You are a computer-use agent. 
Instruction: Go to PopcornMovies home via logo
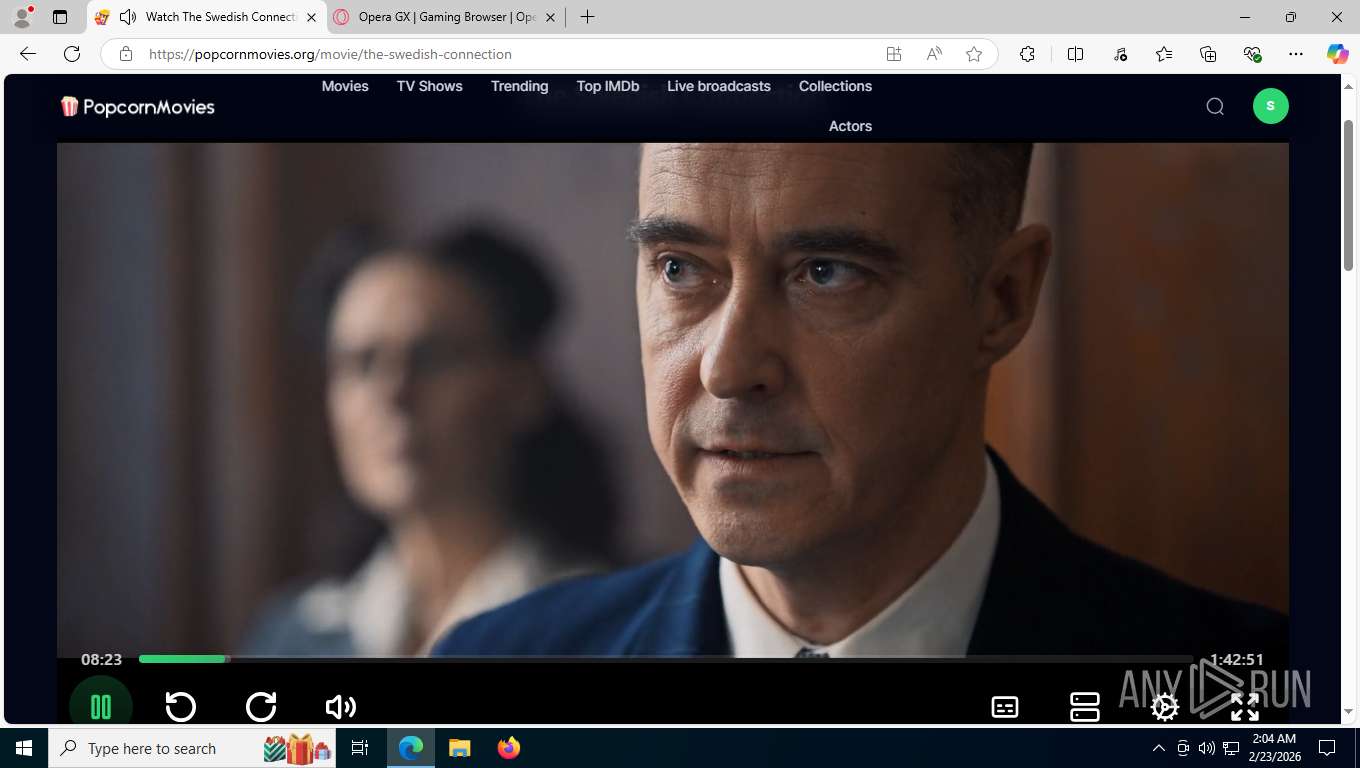click(x=138, y=106)
